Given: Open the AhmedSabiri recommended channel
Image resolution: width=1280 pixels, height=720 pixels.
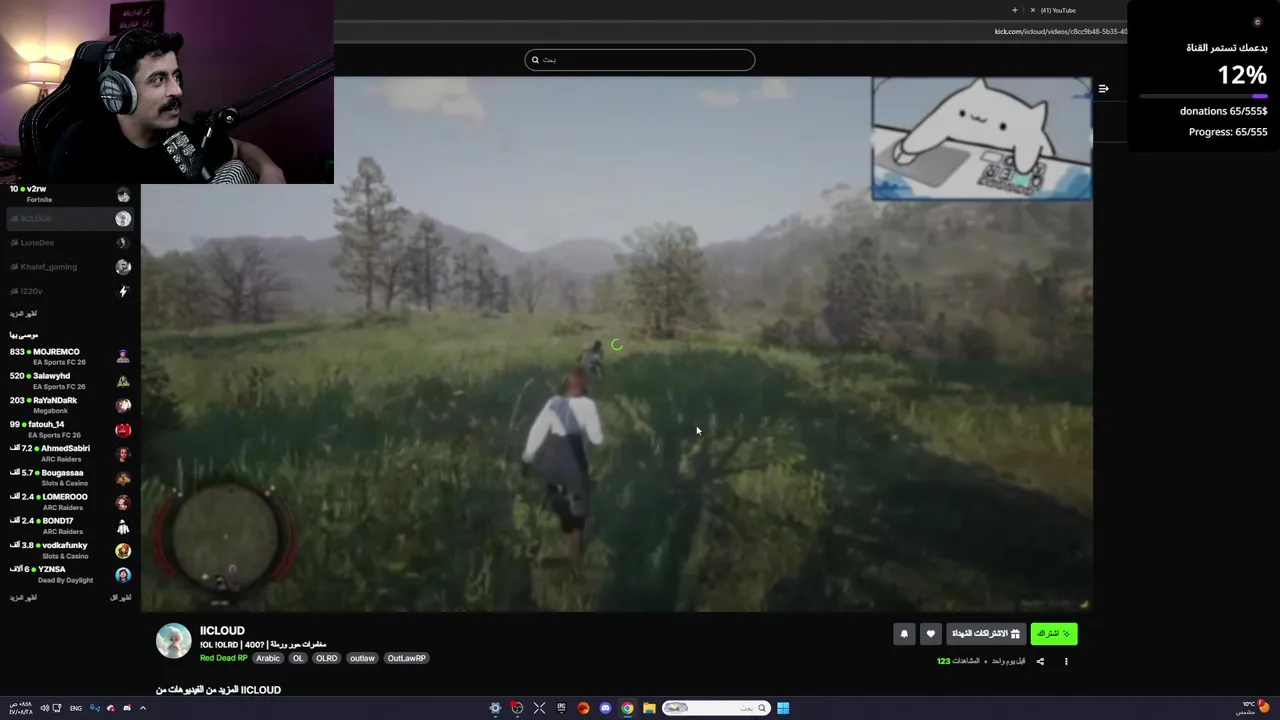Looking at the screenshot, I should pyautogui.click(x=70, y=453).
